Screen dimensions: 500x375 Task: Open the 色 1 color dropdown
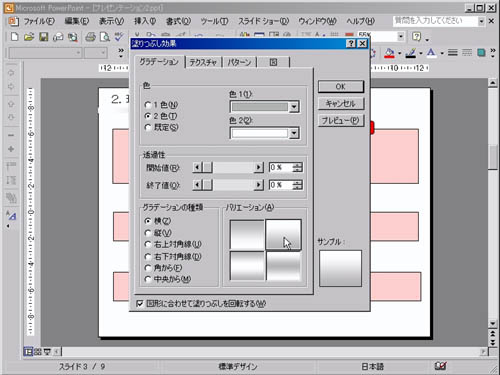pyautogui.click(x=294, y=107)
